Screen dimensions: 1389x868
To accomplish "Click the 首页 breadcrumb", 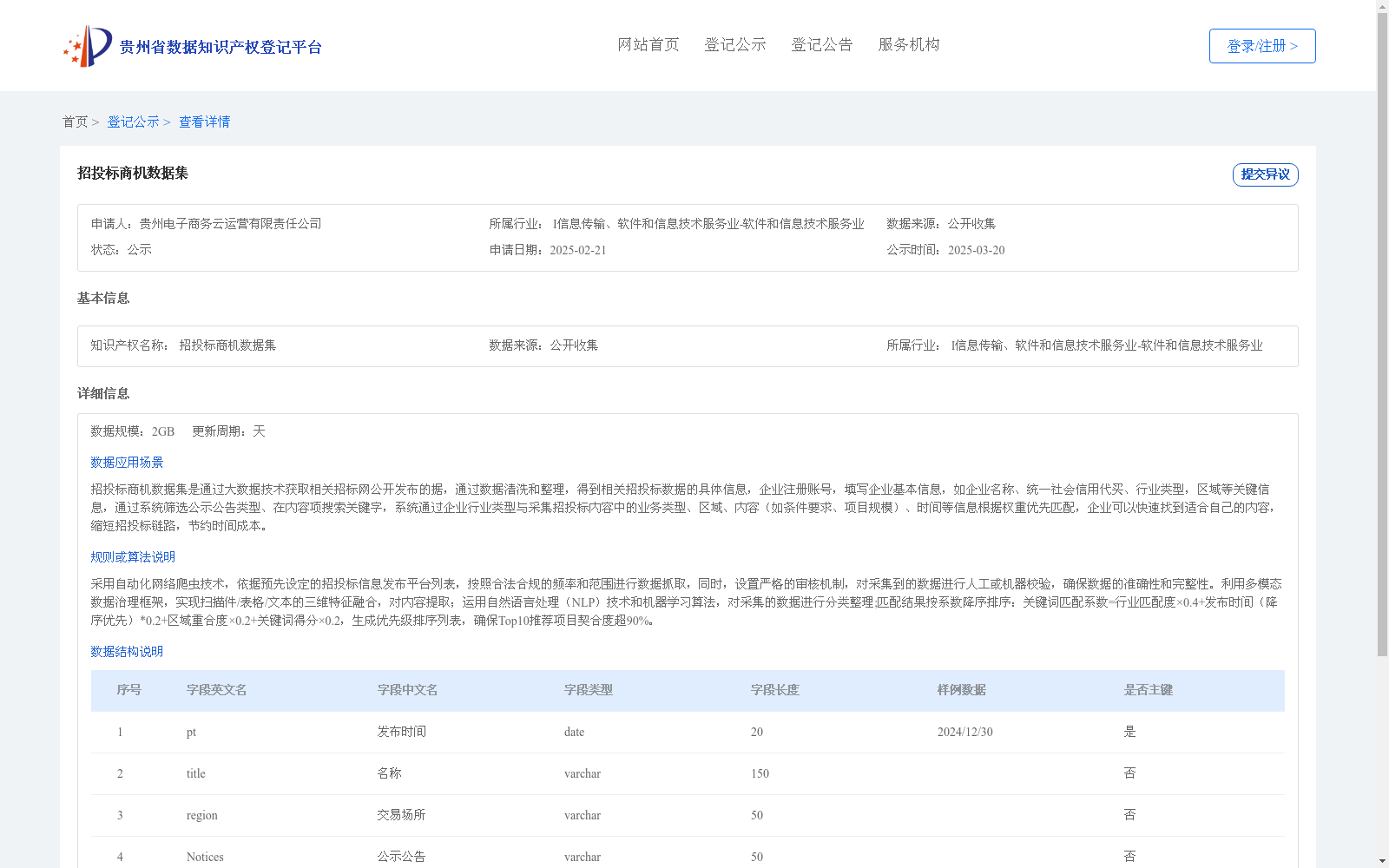I will [x=75, y=122].
